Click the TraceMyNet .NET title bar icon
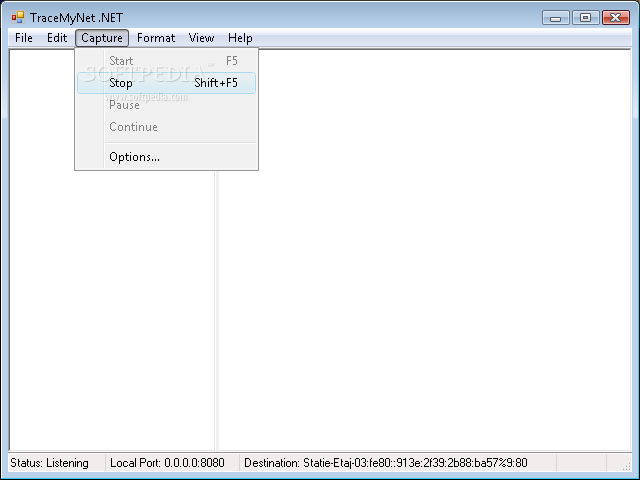The width and height of the screenshot is (640, 480). 18,18
